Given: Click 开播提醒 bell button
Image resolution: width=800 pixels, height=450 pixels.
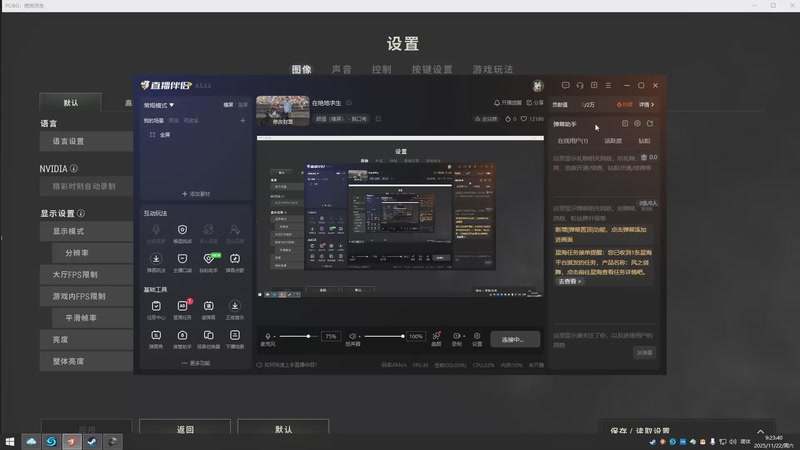Looking at the screenshot, I should [508, 103].
